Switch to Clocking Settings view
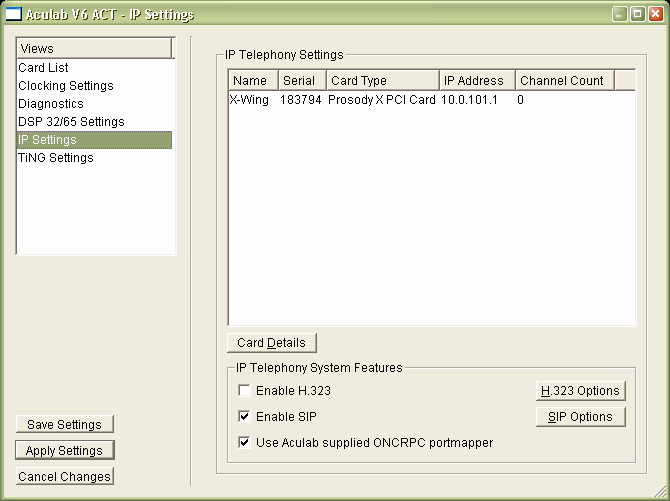Image resolution: width=670 pixels, height=501 pixels. point(94,85)
